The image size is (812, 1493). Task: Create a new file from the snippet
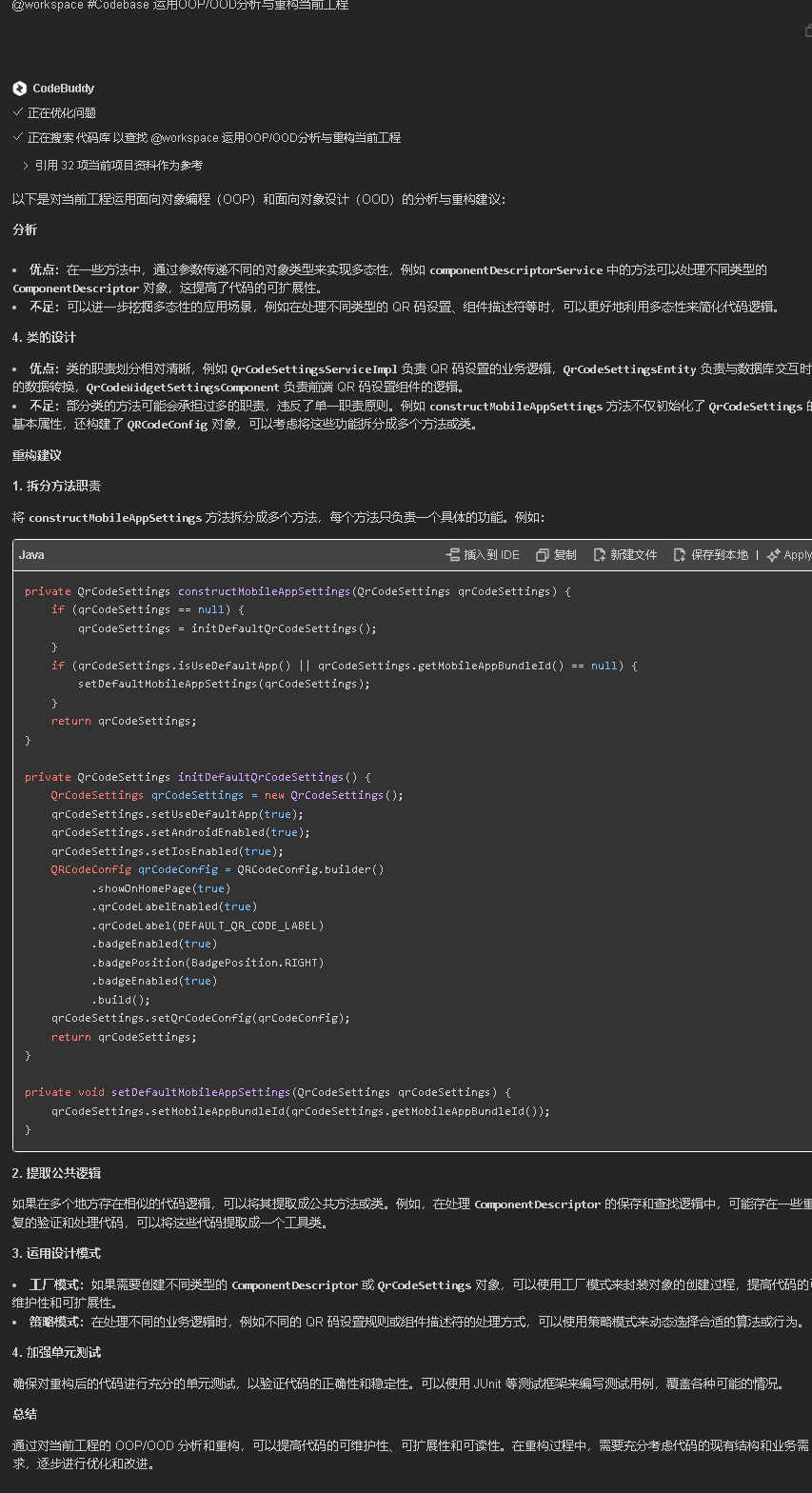point(624,555)
